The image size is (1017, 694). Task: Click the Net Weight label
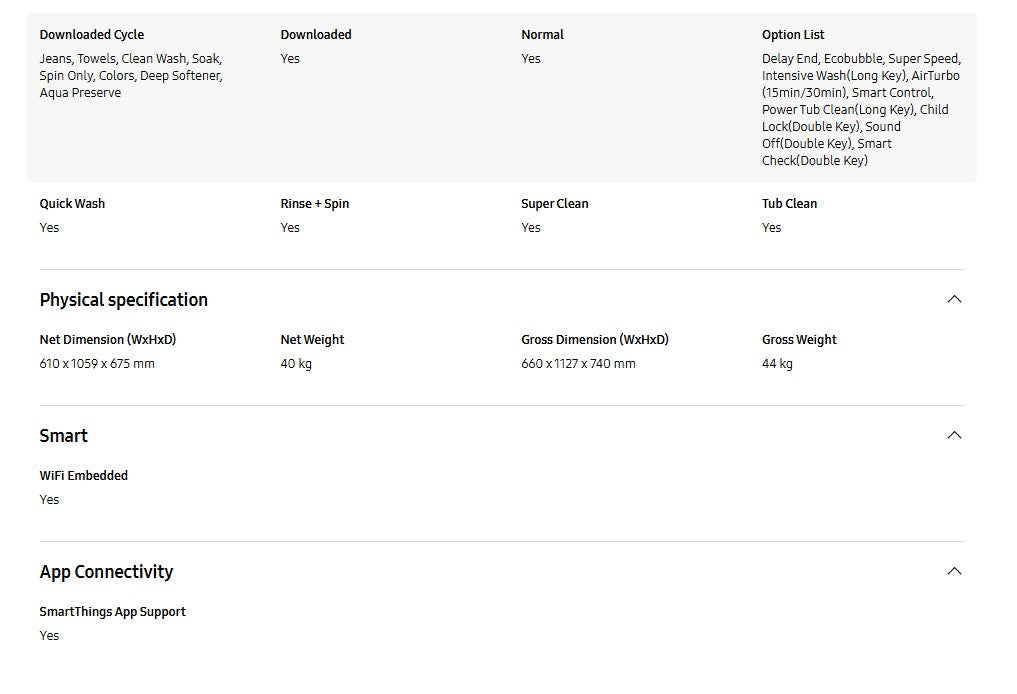click(x=312, y=340)
